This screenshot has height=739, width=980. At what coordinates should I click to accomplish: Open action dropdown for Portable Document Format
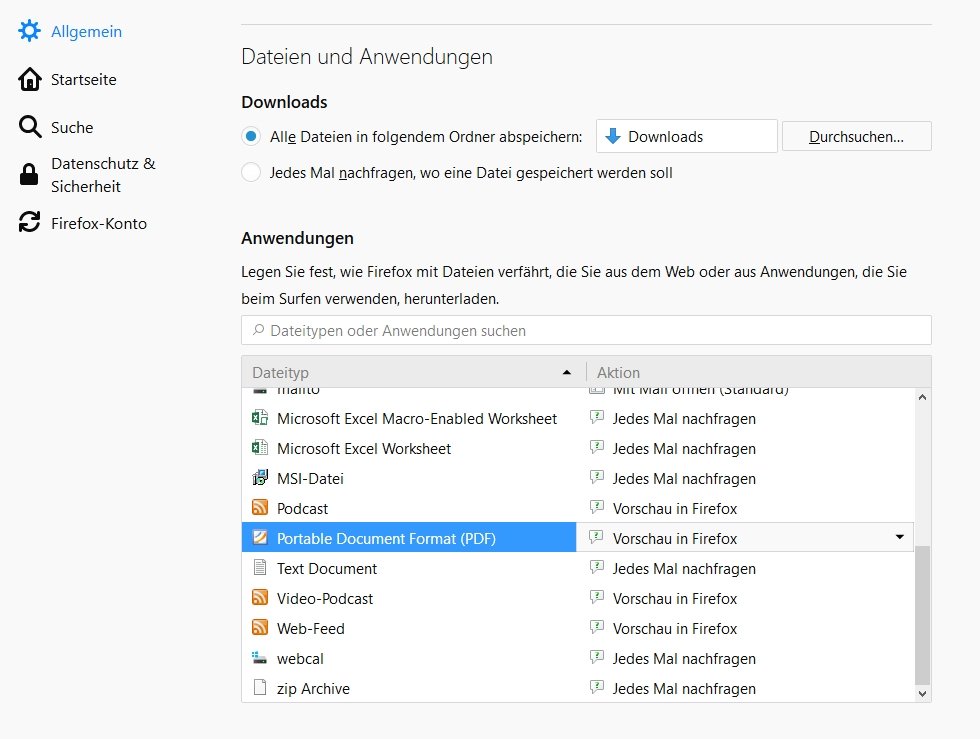tap(899, 538)
